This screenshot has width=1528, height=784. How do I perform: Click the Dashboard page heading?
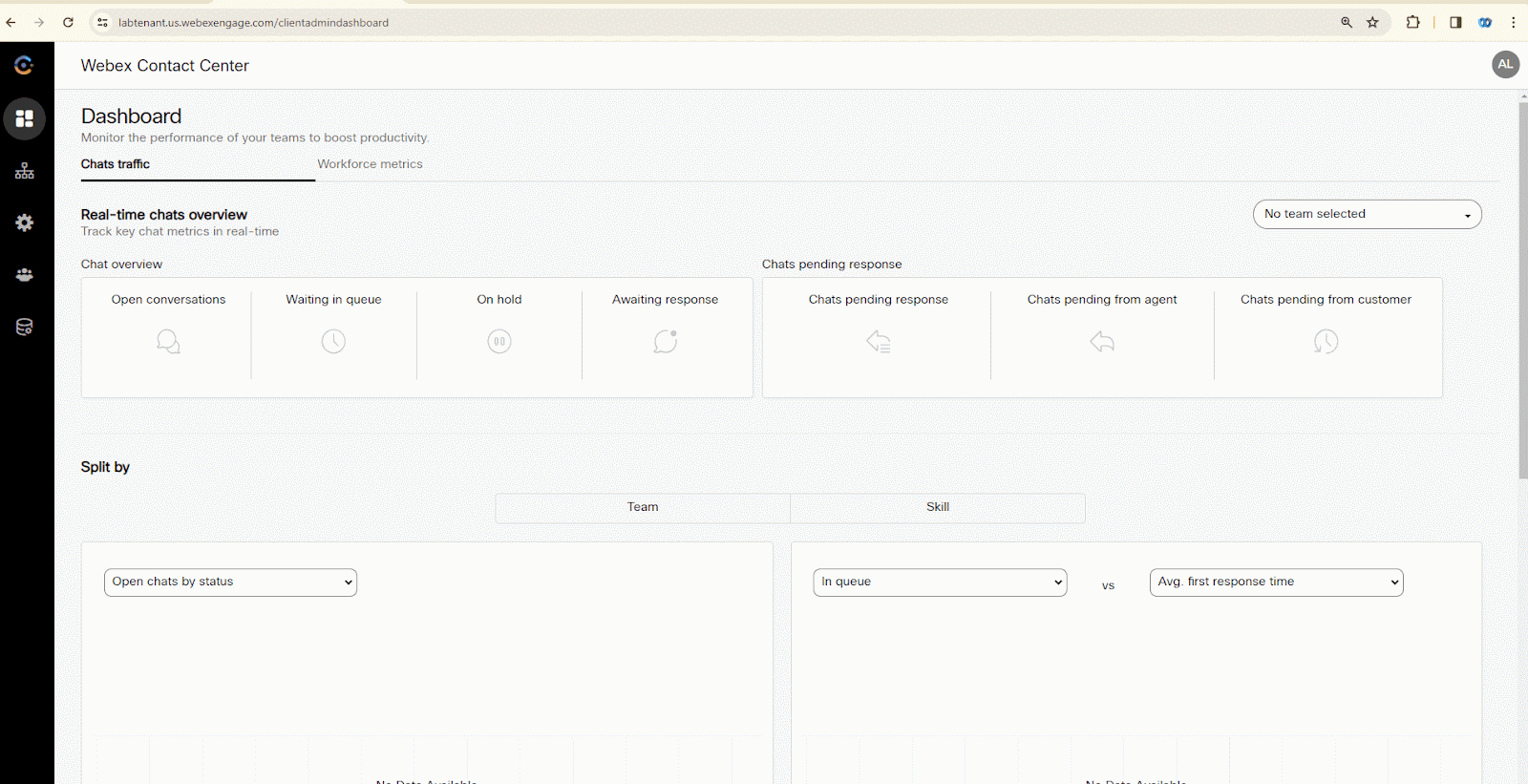[x=131, y=117]
